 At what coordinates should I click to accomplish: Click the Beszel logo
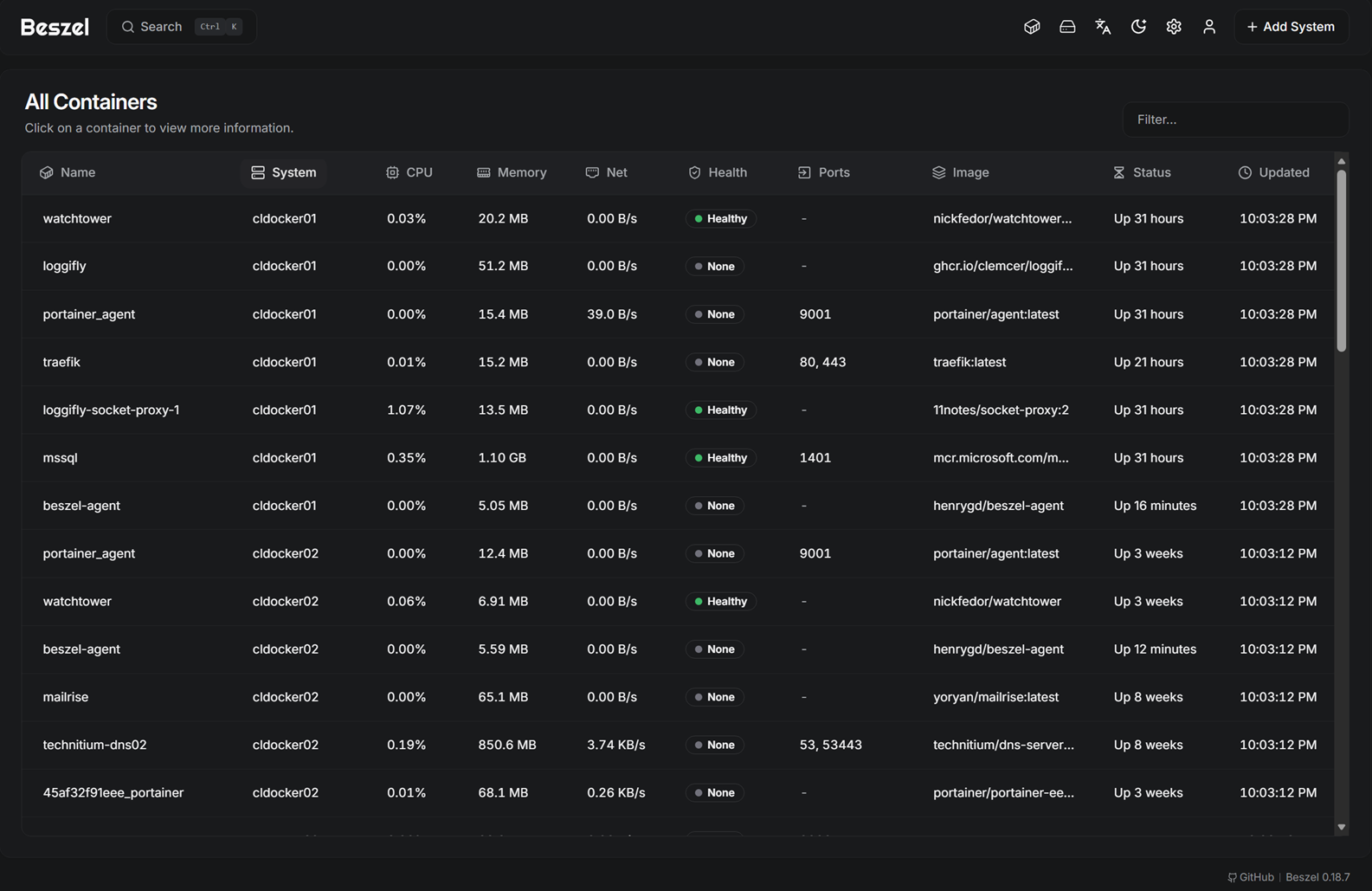pyautogui.click(x=55, y=27)
